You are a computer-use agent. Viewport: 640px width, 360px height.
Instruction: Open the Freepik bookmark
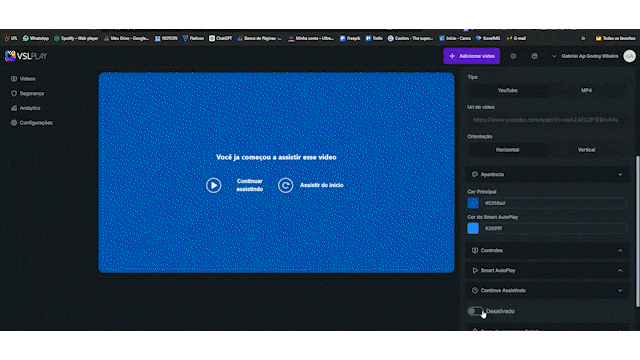(350, 38)
